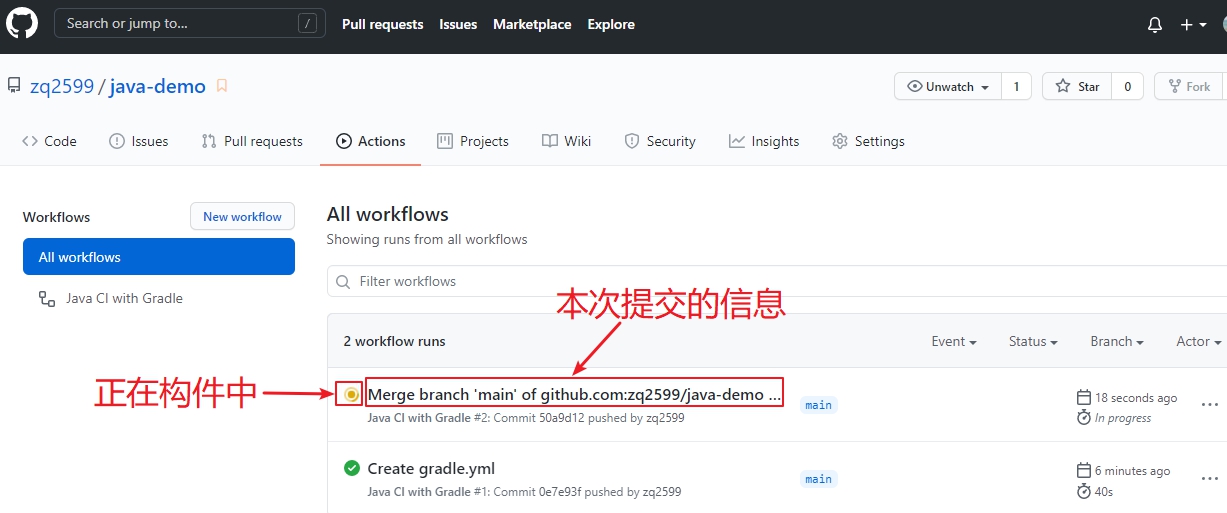Click Pull requests in the top navigation
Viewport: 1227px width, 513px height.
click(x=383, y=24)
